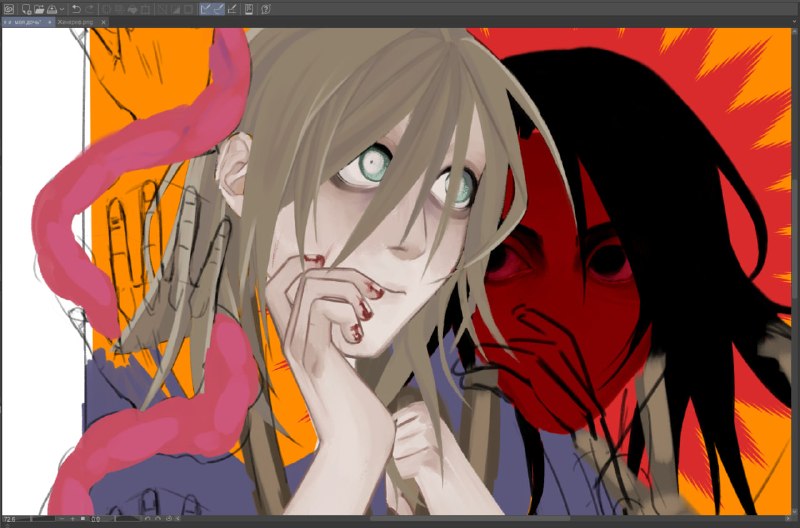Create a new canvas file

[26, 9]
